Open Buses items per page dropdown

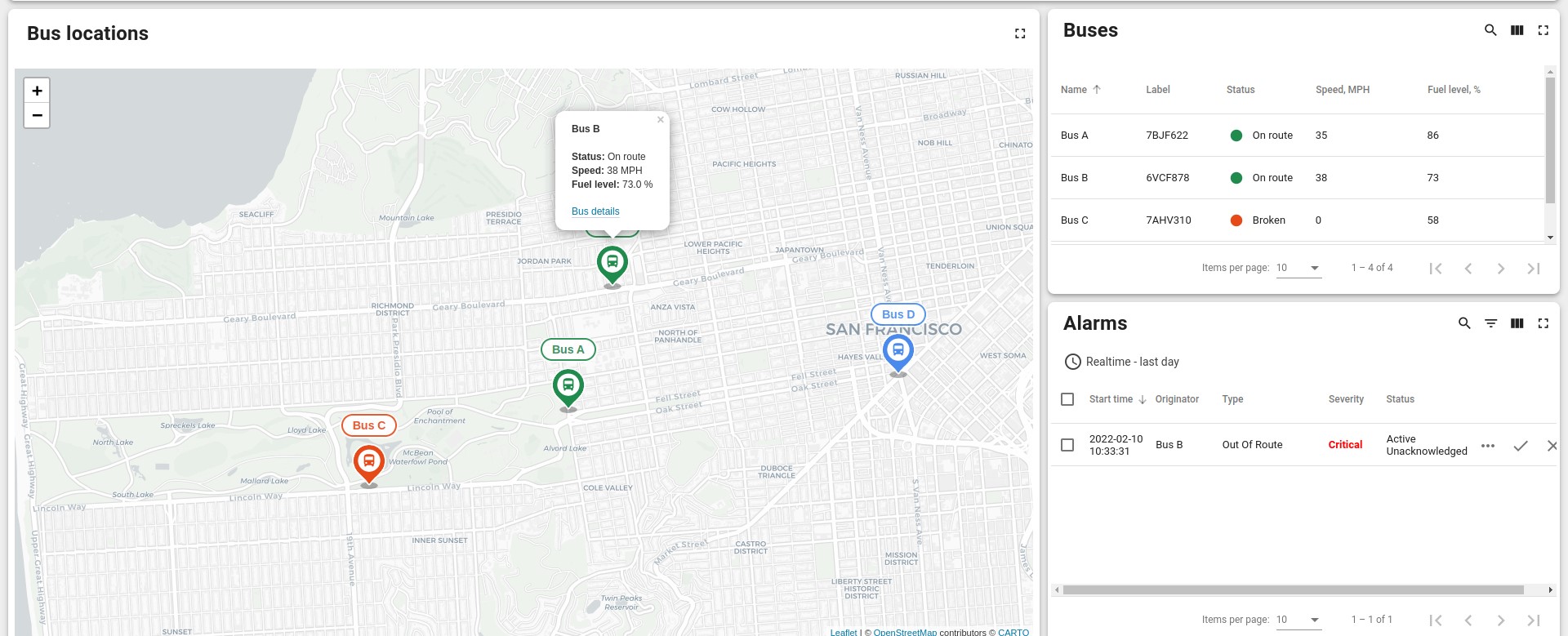click(1298, 268)
